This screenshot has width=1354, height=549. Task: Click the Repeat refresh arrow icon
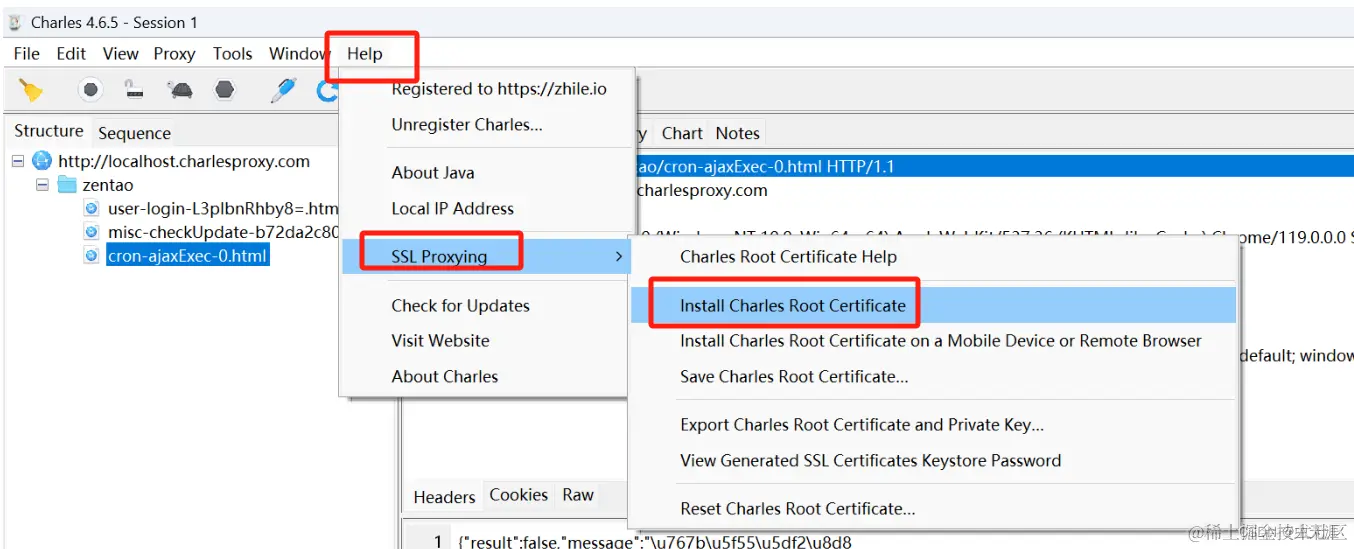(x=327, y=91)
